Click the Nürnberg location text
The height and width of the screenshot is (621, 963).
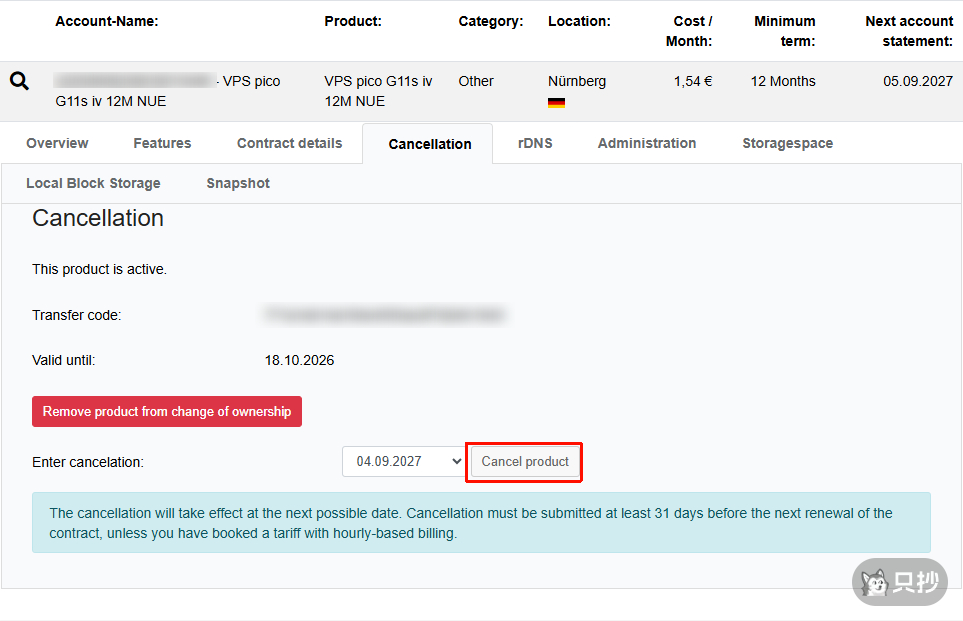[577, 81]
